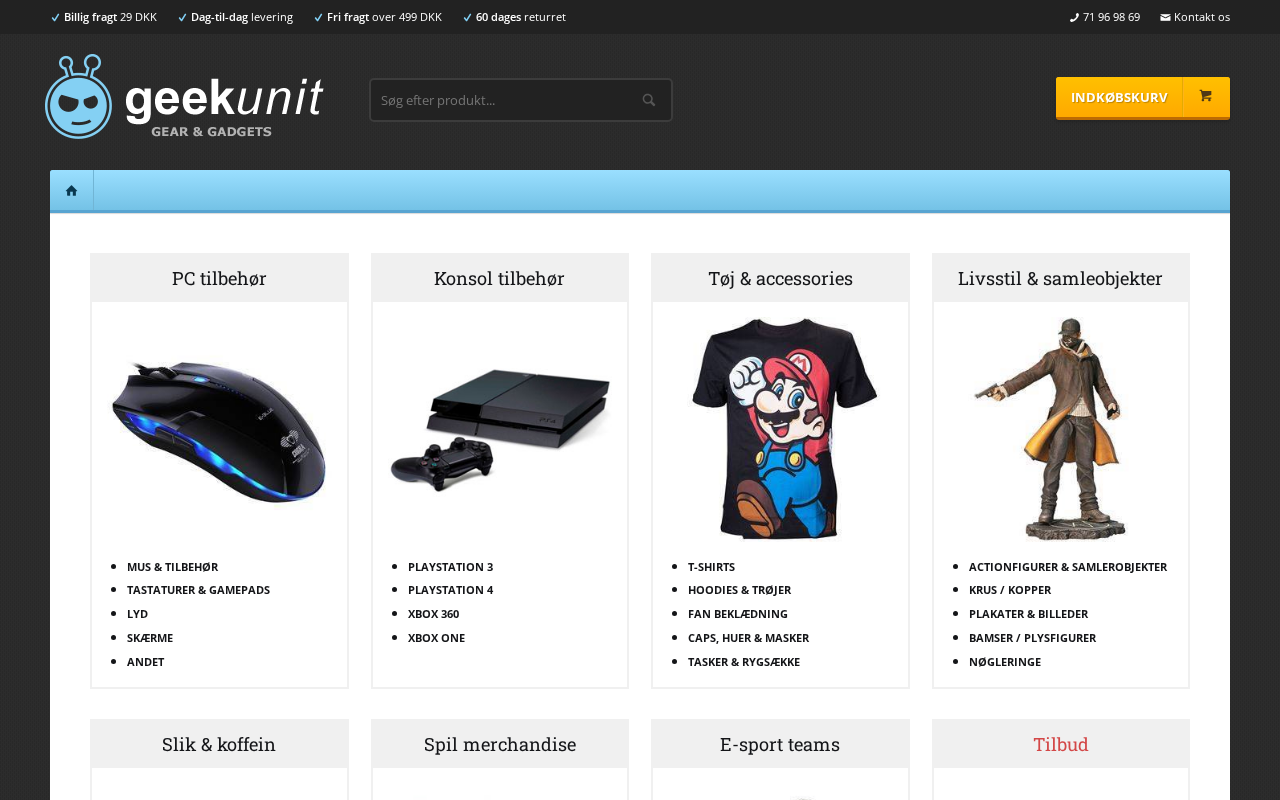Click the 60 dages returret text
Viewport: 1280px width, 800px height.
521,17
